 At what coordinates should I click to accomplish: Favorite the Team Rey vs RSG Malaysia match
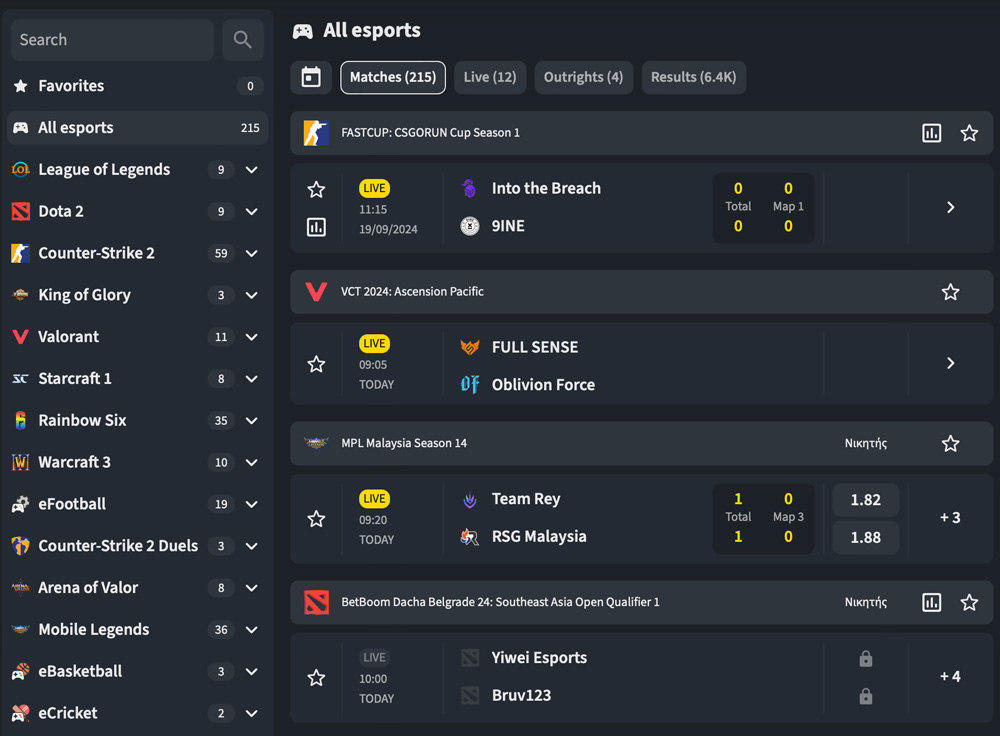click(x=316, y=519)
